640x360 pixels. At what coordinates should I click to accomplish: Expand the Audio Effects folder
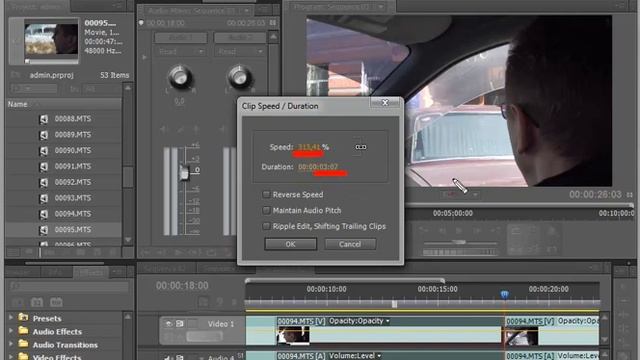[11, 331]
